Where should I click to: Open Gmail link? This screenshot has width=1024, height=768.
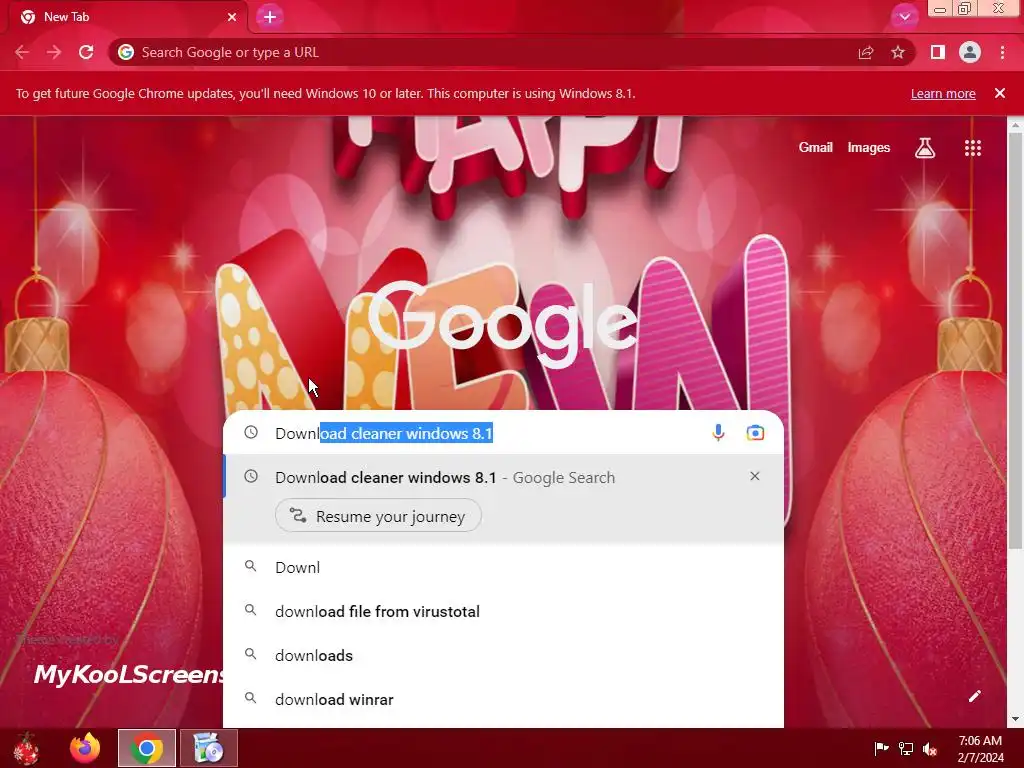[x=815, y=148]
